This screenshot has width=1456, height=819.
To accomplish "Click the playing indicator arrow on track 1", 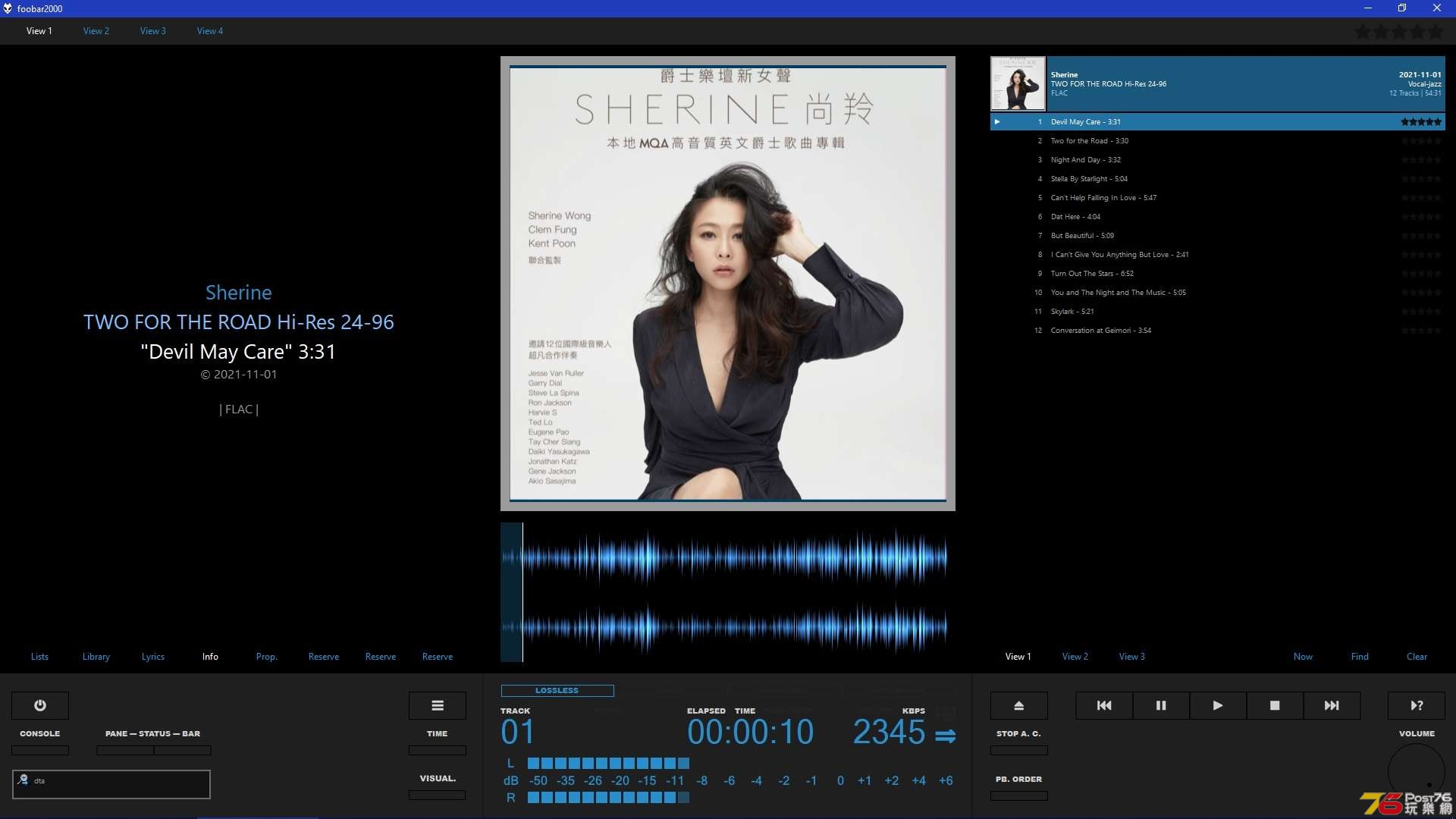I will [x=997, y=121].
